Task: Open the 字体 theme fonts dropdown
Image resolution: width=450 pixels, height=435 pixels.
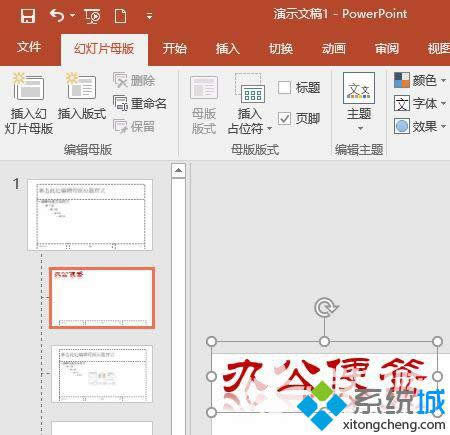Action: click(420, 103)
